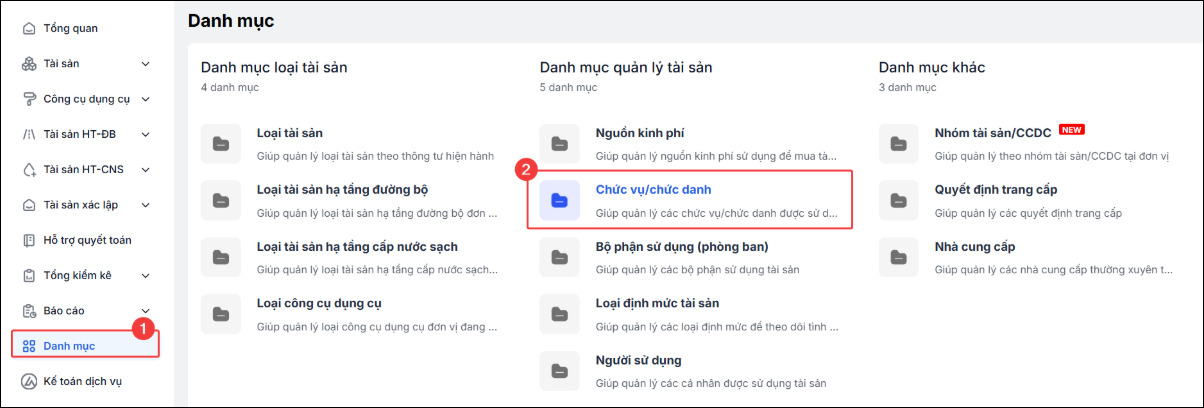Viewport: 1204px width, 408px height.
Task: Click description 'Giúp quản lý các quyết định trang cấp'
Action: (x=1029, y=213)
